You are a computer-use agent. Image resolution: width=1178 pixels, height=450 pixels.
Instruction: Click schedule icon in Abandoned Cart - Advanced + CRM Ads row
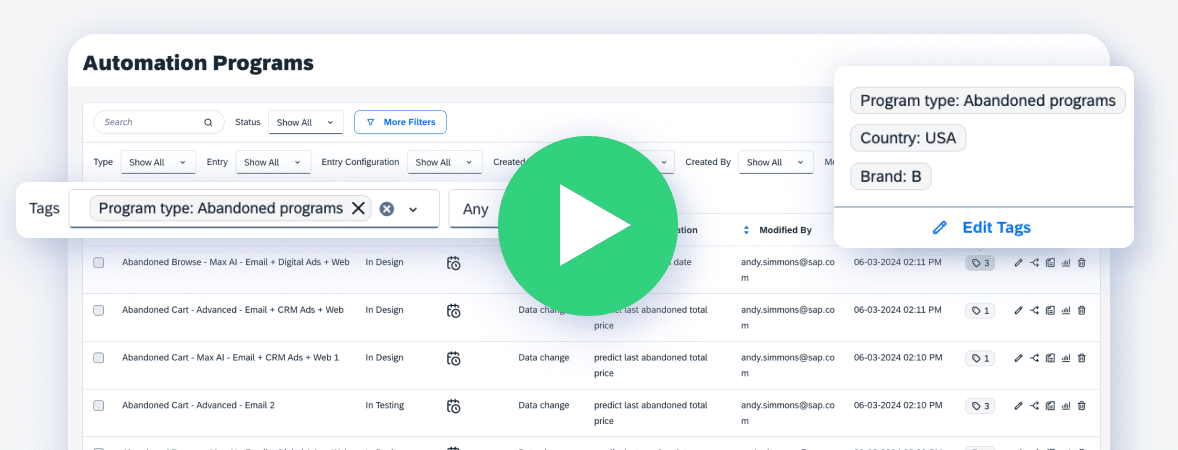click(453, 310)
